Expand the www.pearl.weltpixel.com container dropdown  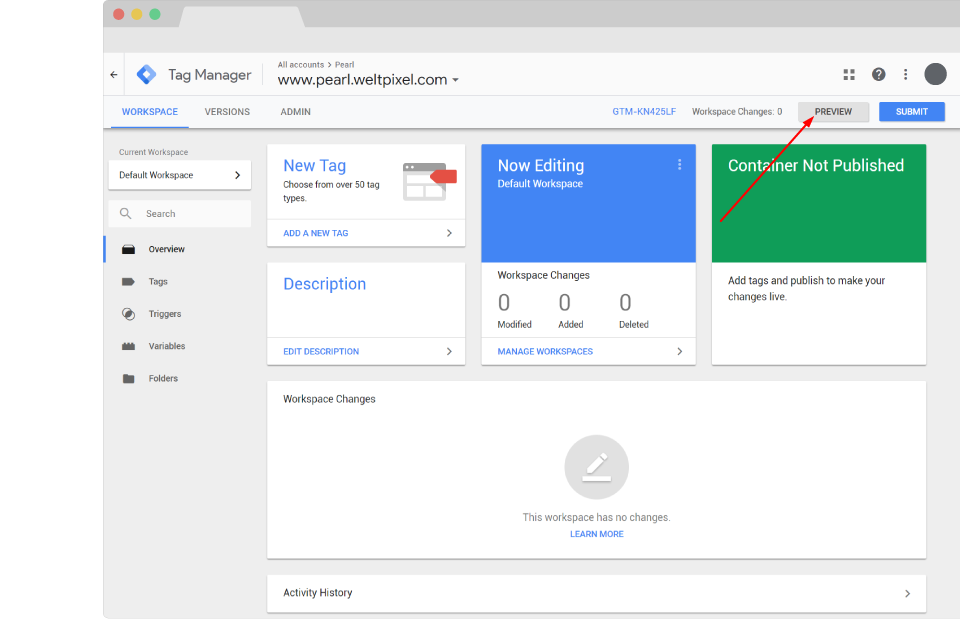tap(456, 80)
